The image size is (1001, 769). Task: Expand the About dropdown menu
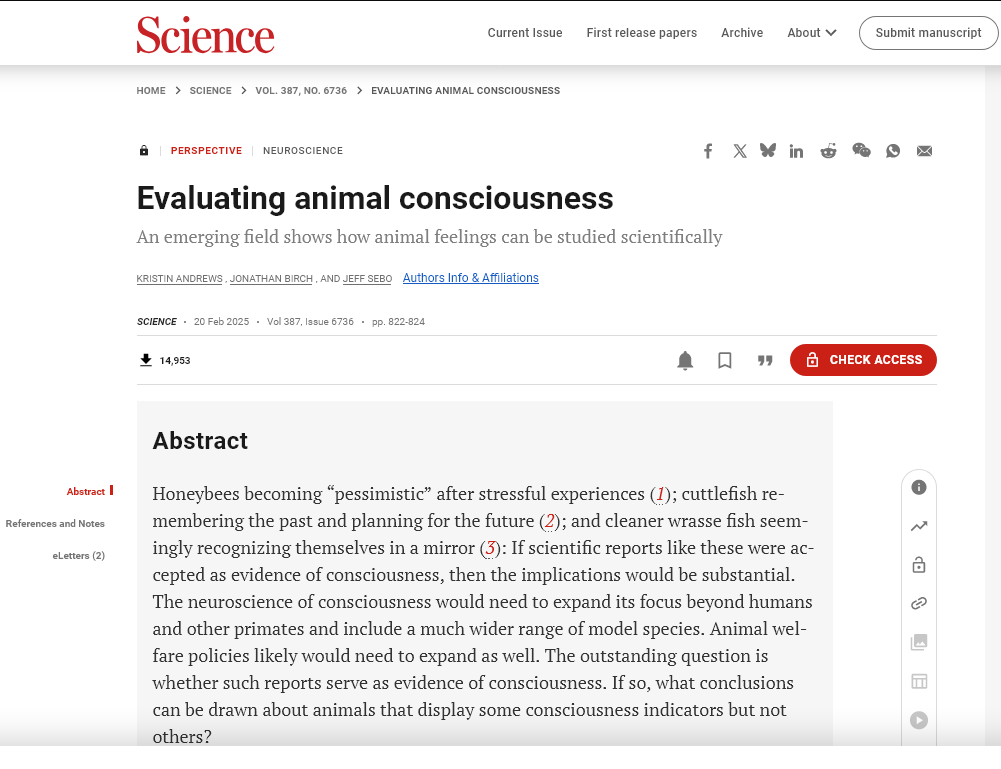coord(811,32)
